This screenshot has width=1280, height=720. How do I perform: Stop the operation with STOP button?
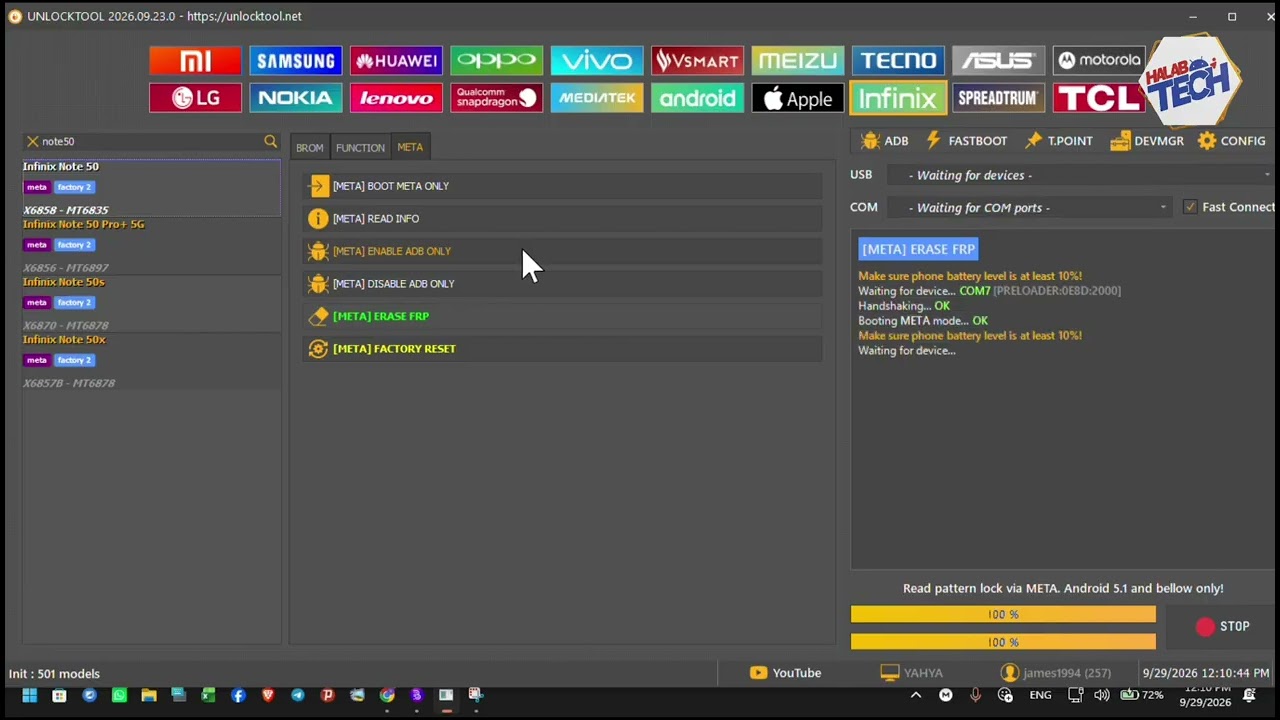1222,626
